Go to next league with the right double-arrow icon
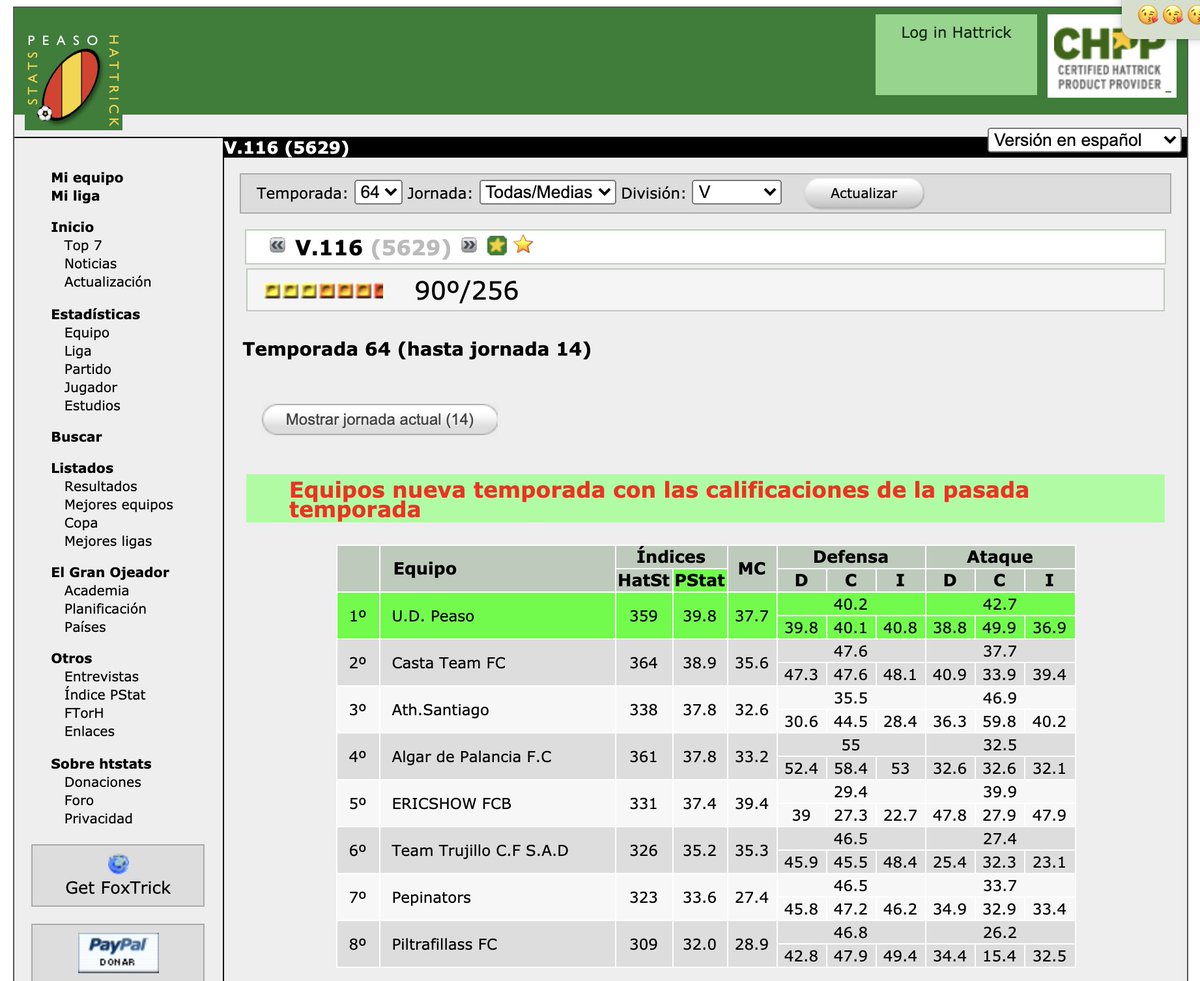The image size is (1200, 981). (x=469, y=245)
